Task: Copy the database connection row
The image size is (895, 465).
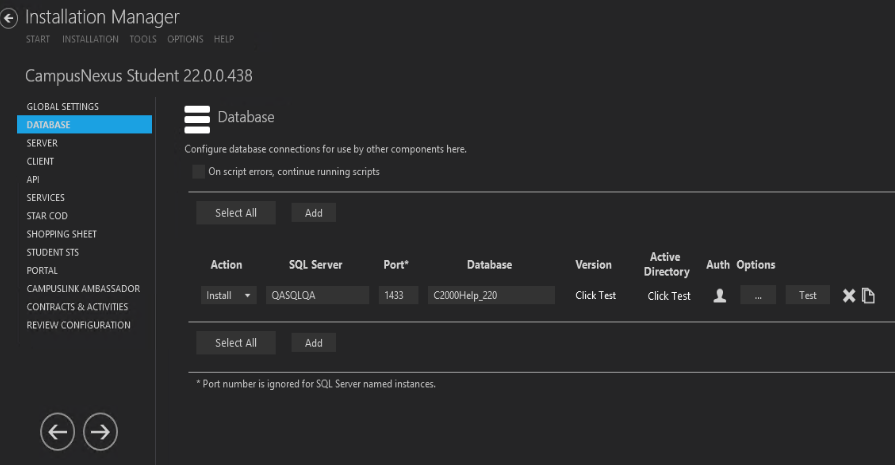Action: click(x=868, y=296)
